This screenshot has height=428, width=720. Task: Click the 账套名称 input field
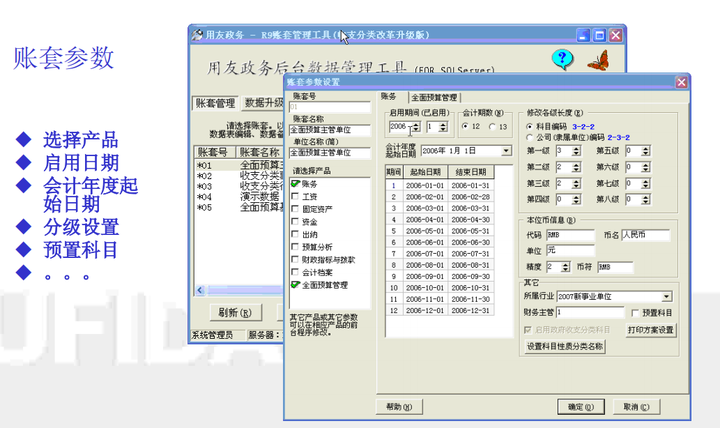click(330, 130)
